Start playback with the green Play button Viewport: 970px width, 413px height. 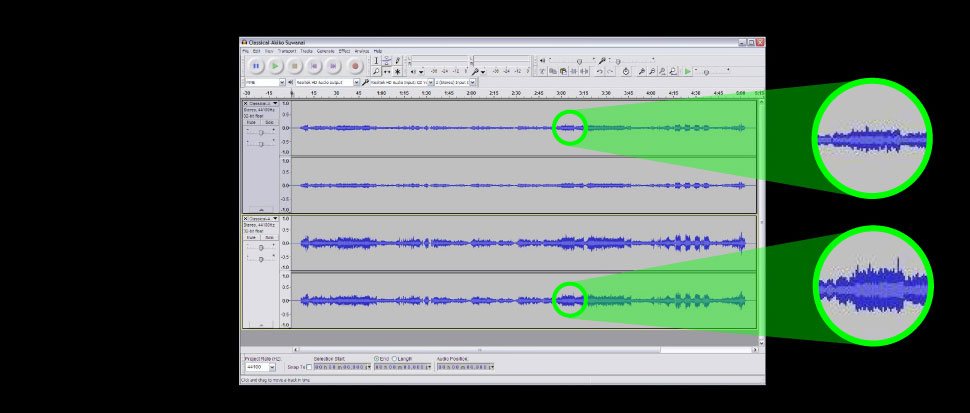275,66
